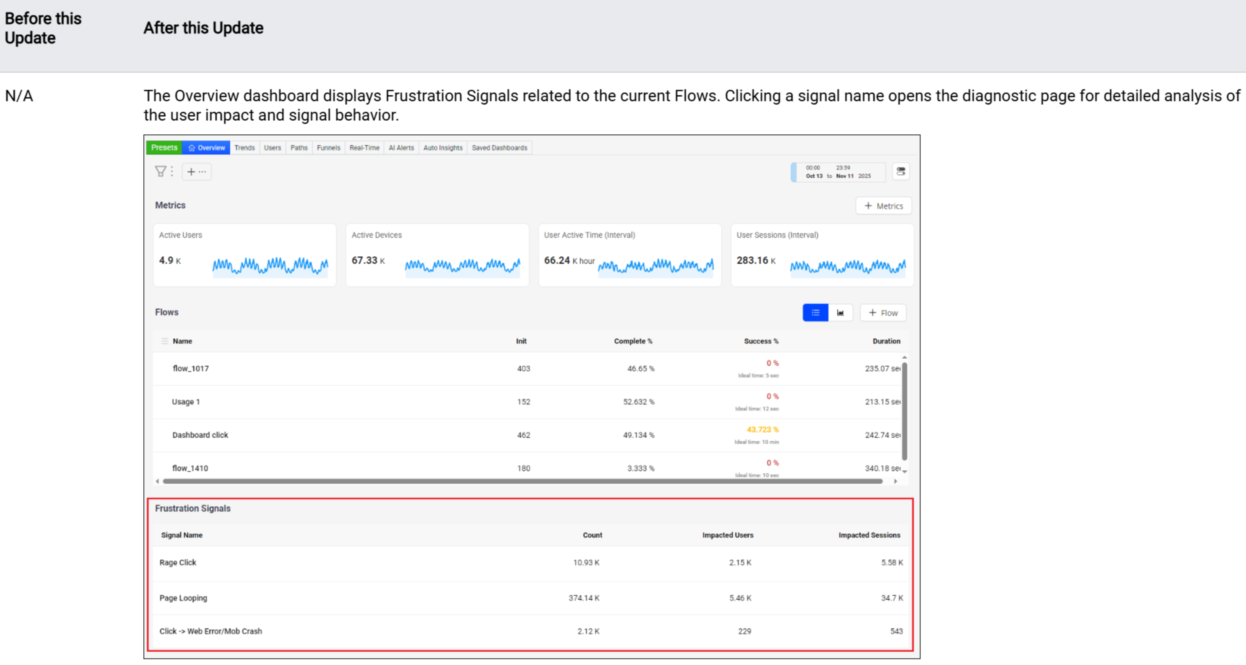Open the date range picker

point(839,171)
